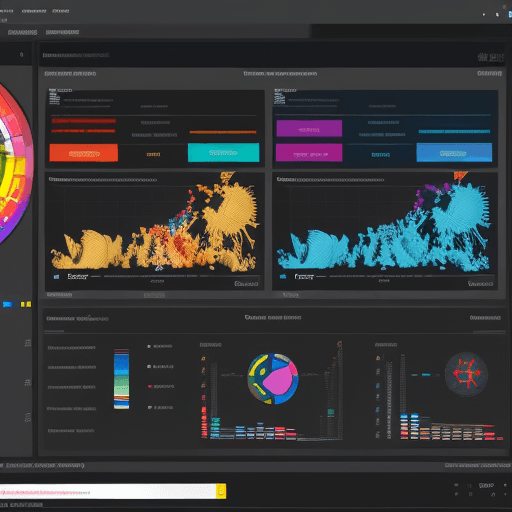Click into the white input bar at the bottom
512x512 pixels.
coord(108,491)
